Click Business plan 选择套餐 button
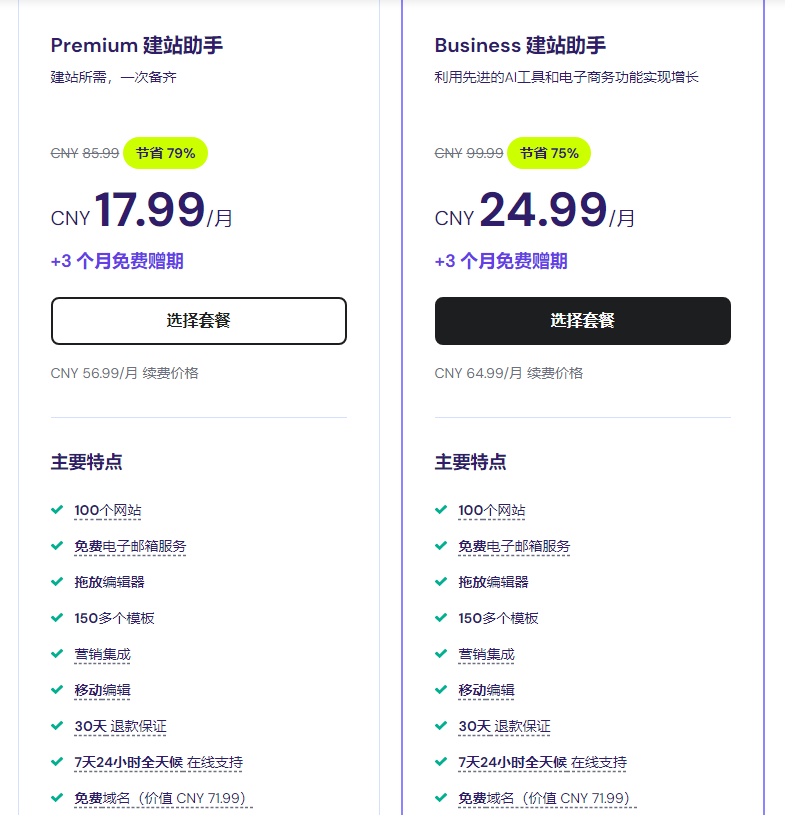785x815 pixels. tap(582, 321)
